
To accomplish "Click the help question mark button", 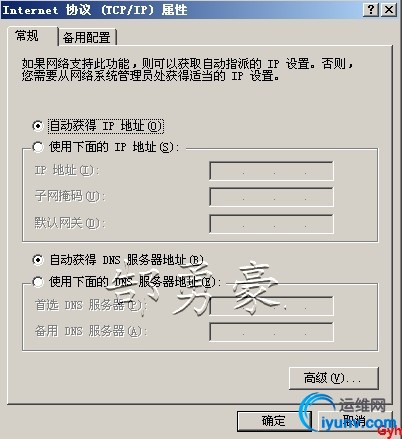I will point(371,9).
